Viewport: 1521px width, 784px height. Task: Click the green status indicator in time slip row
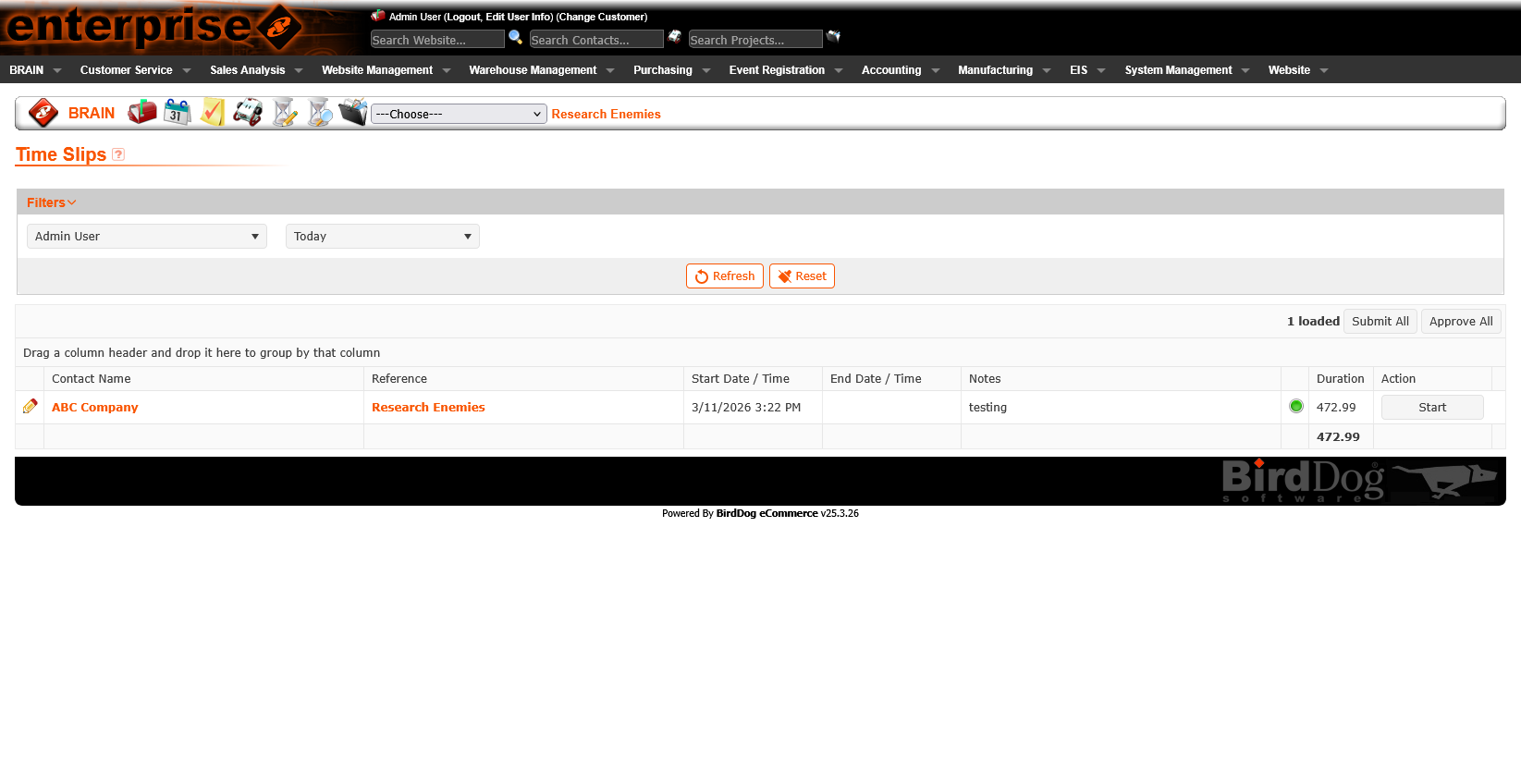(1295, 407)
